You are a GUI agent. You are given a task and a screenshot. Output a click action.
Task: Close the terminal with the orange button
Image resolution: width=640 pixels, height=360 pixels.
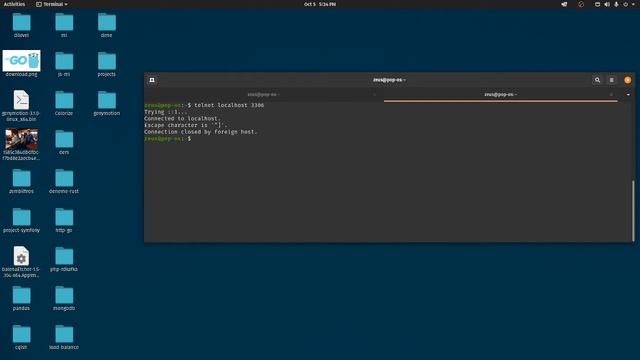pos(627,80)
